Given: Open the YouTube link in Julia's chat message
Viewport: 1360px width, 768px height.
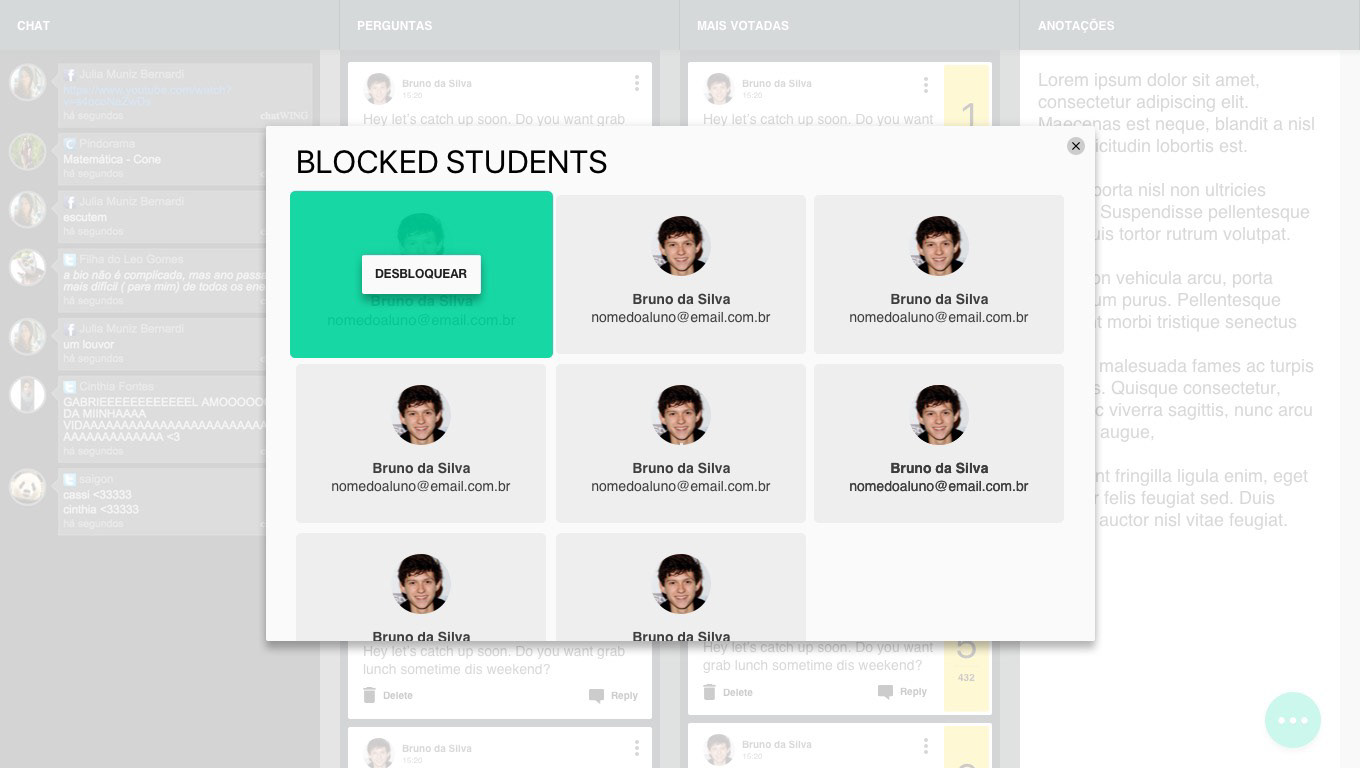Looking at the screenshot, I should (147, 96).
